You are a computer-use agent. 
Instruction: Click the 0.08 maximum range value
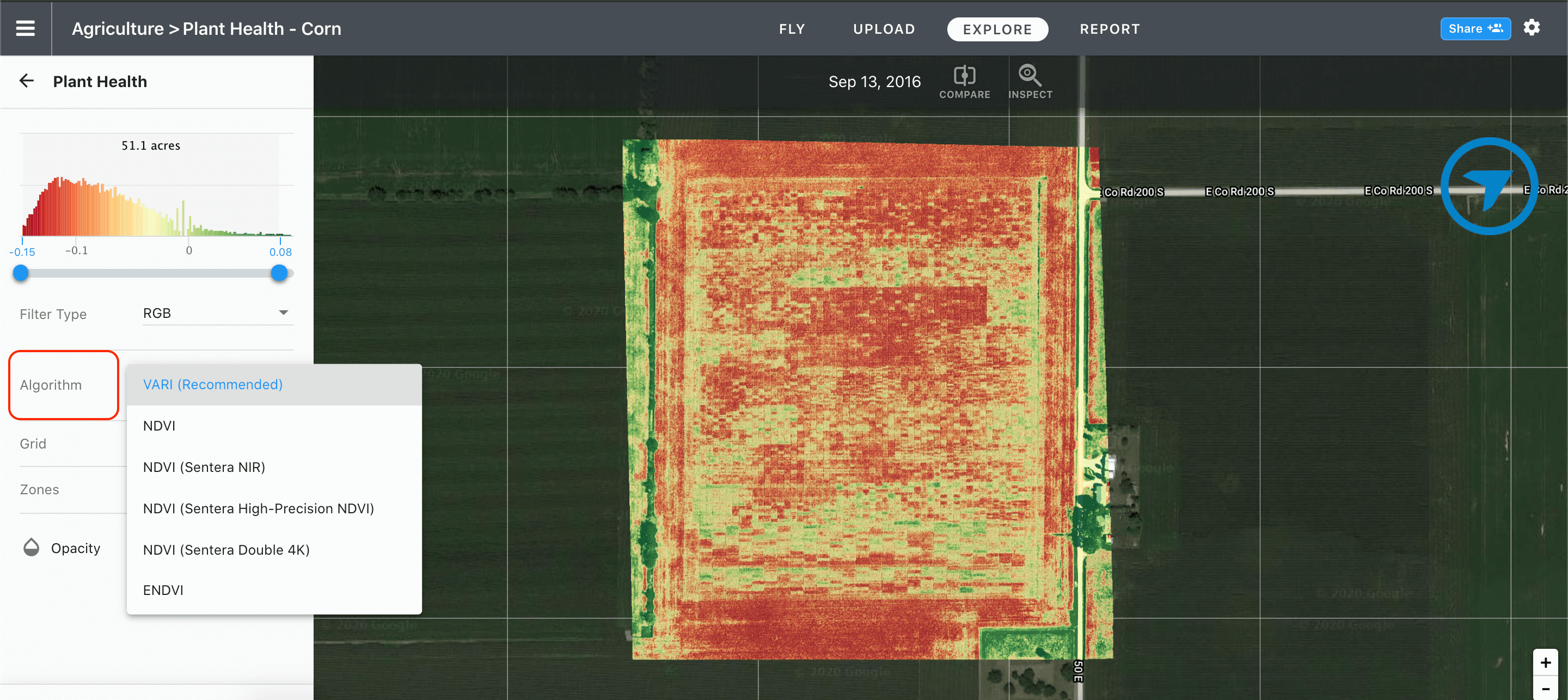[280, 252]
